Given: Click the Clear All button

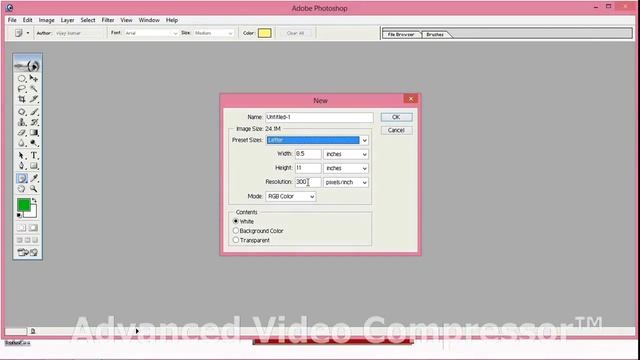Looking at the screenshot, I should pyautogui.click(x=296, y=33).
